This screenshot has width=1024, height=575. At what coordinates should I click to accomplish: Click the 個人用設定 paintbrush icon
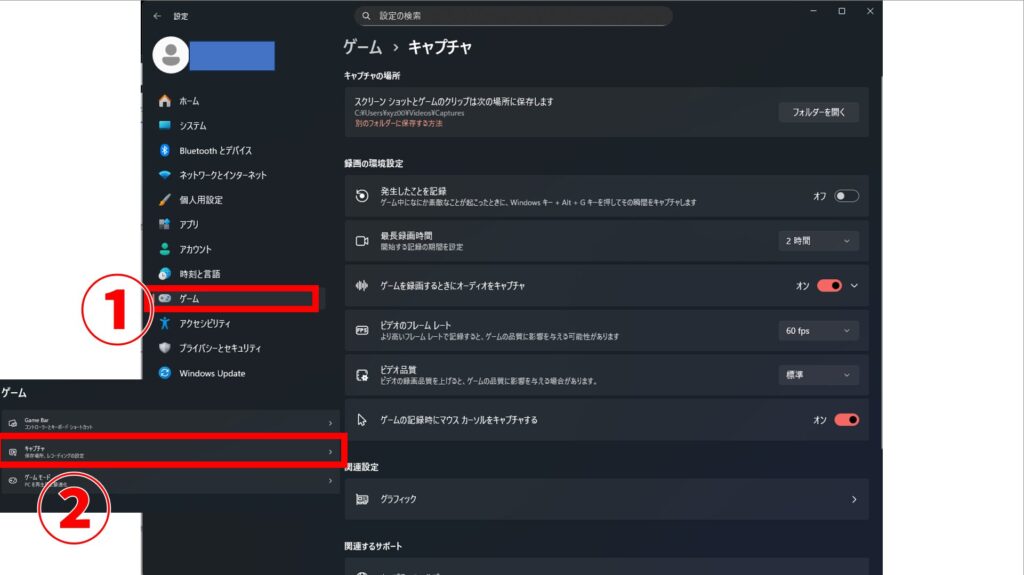point(165,199)
